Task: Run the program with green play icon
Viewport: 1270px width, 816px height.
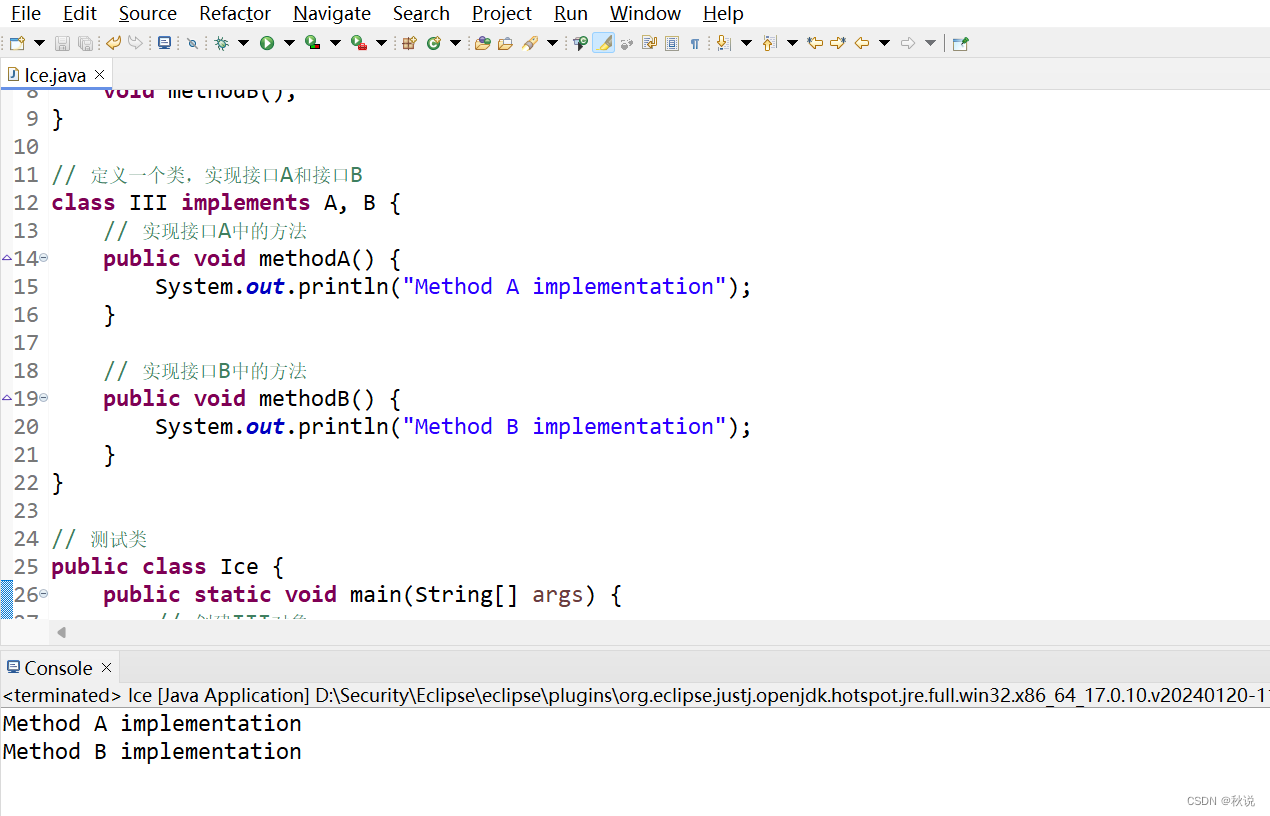Action: (x=267, y=43)
